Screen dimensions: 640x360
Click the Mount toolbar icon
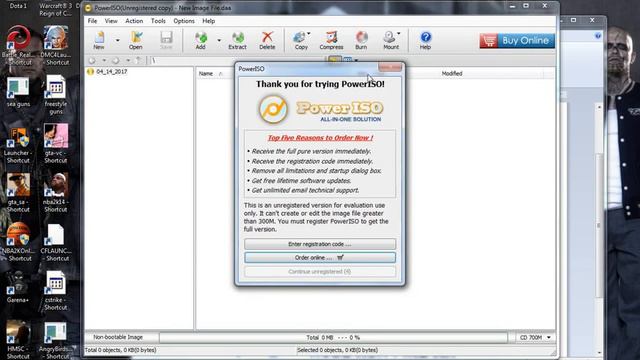pyautogui.click(x=391, y=40)
